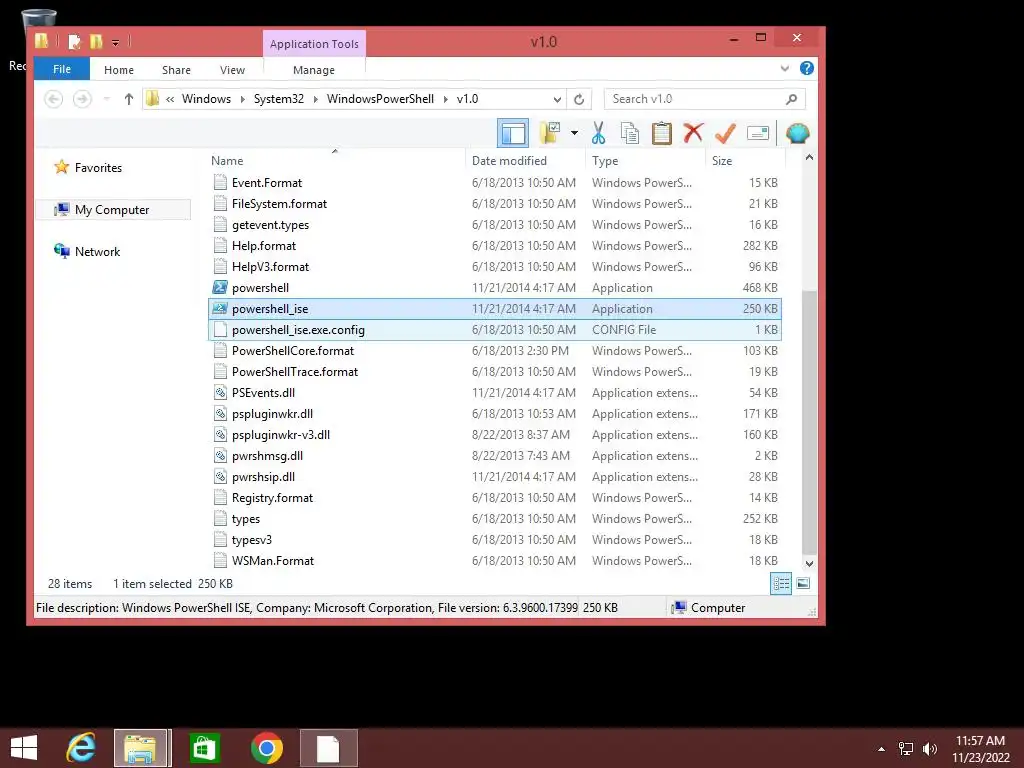Image resolution: width=1024 pixels, height=768 pixels.
Task: Sort files by the Size column header
Action: (x=744, y=161)
